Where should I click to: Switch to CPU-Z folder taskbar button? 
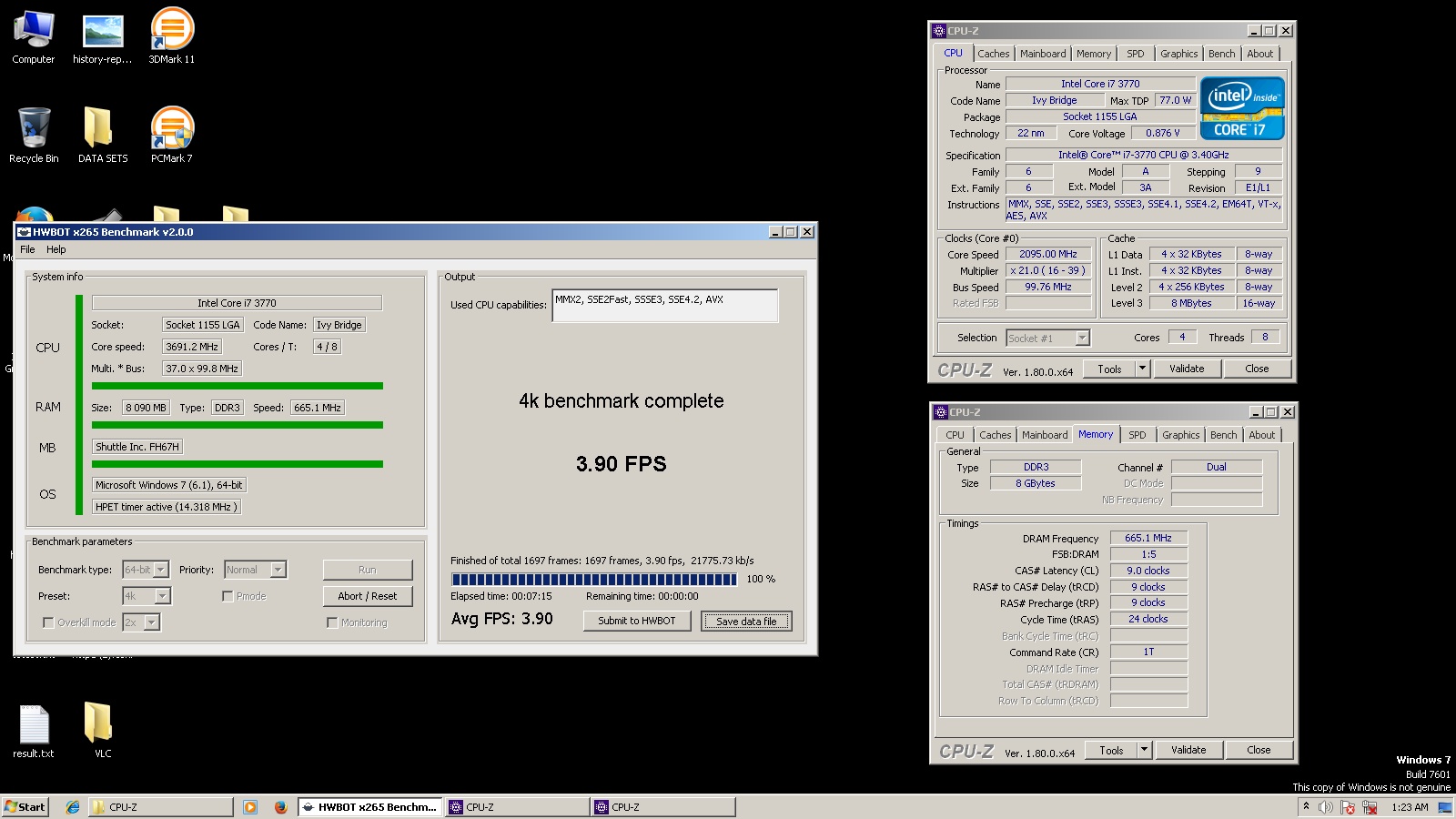pyautogui.click(x=161, y=807)
